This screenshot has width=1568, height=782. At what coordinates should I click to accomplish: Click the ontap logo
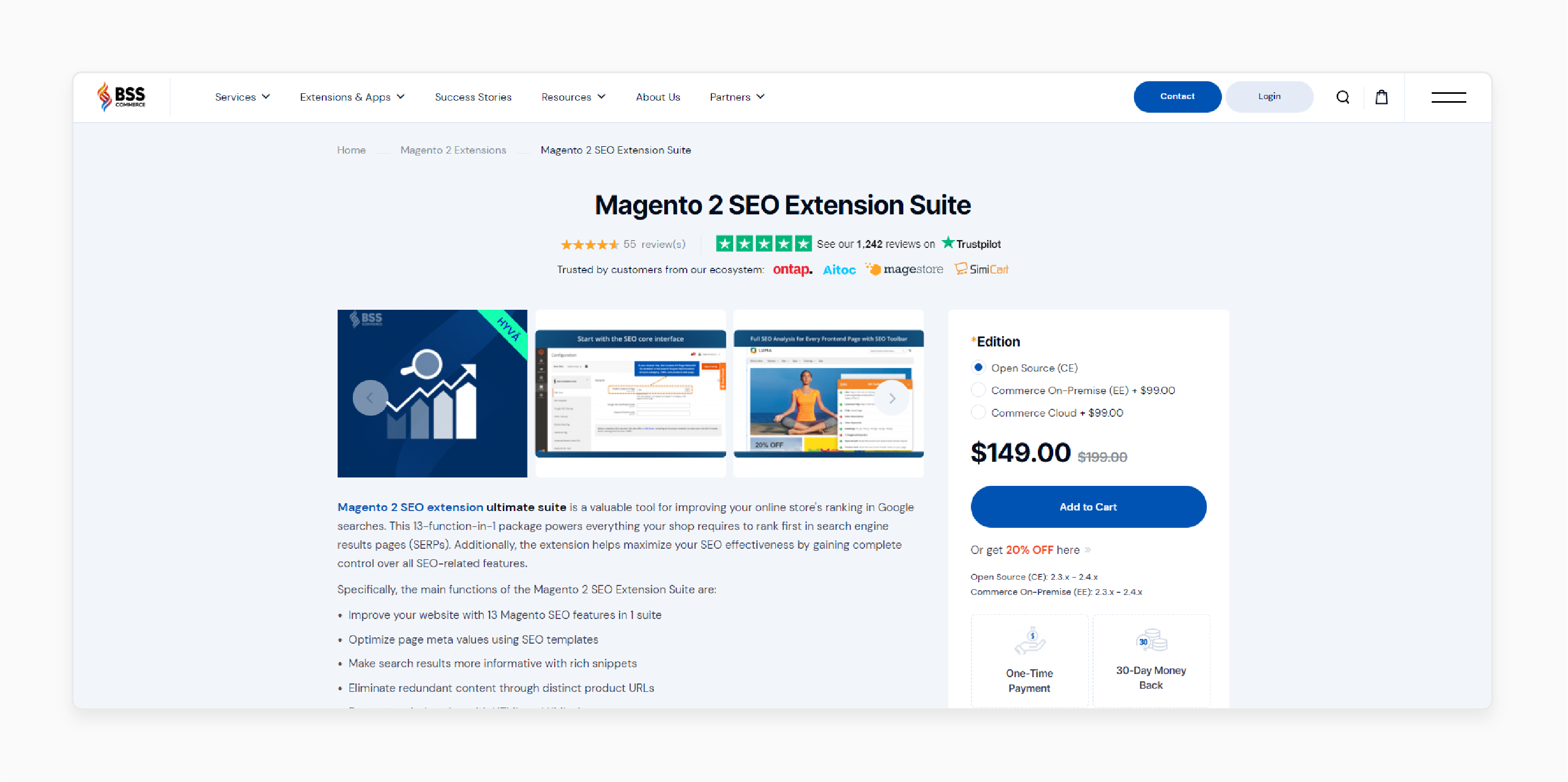pos(792,269)
